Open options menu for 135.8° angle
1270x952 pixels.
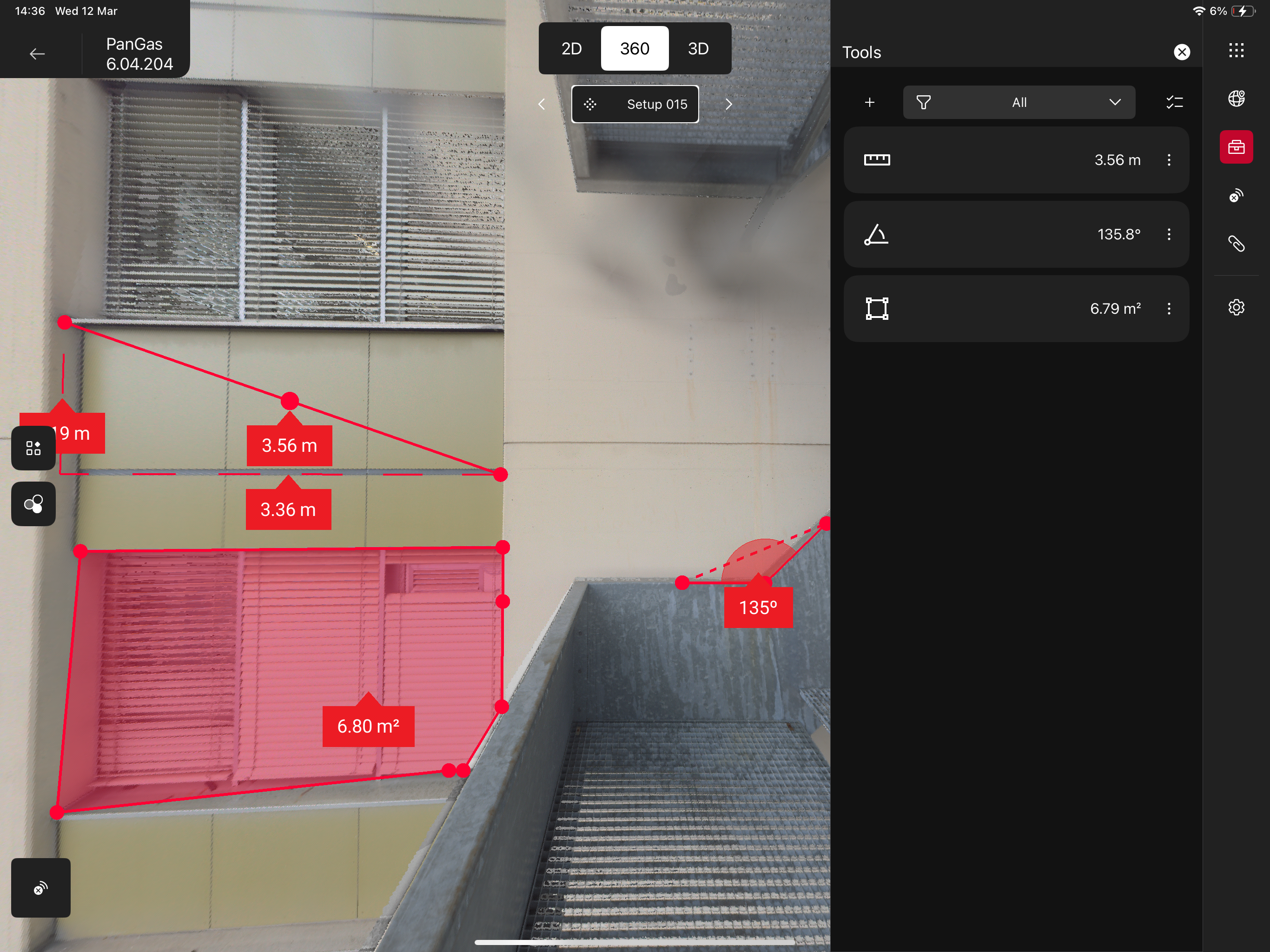tap(1168, 234)
